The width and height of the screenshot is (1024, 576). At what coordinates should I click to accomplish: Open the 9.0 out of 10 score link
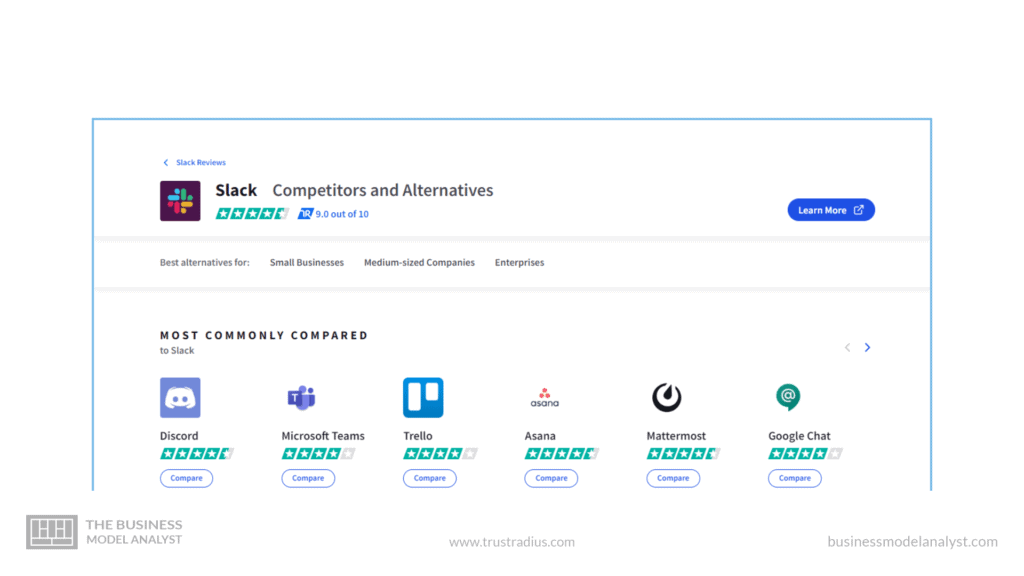tap(342, 214)
